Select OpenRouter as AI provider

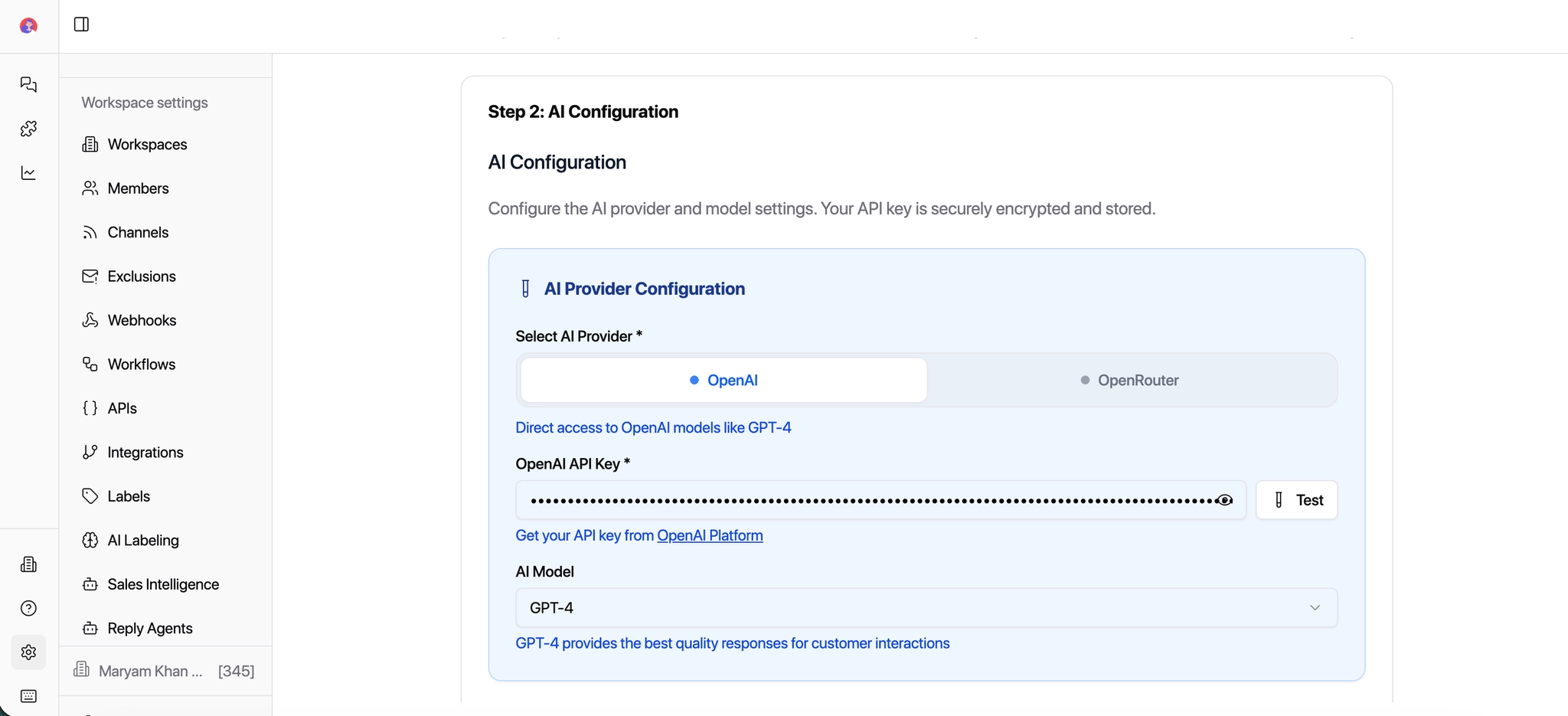(1129, 380)
